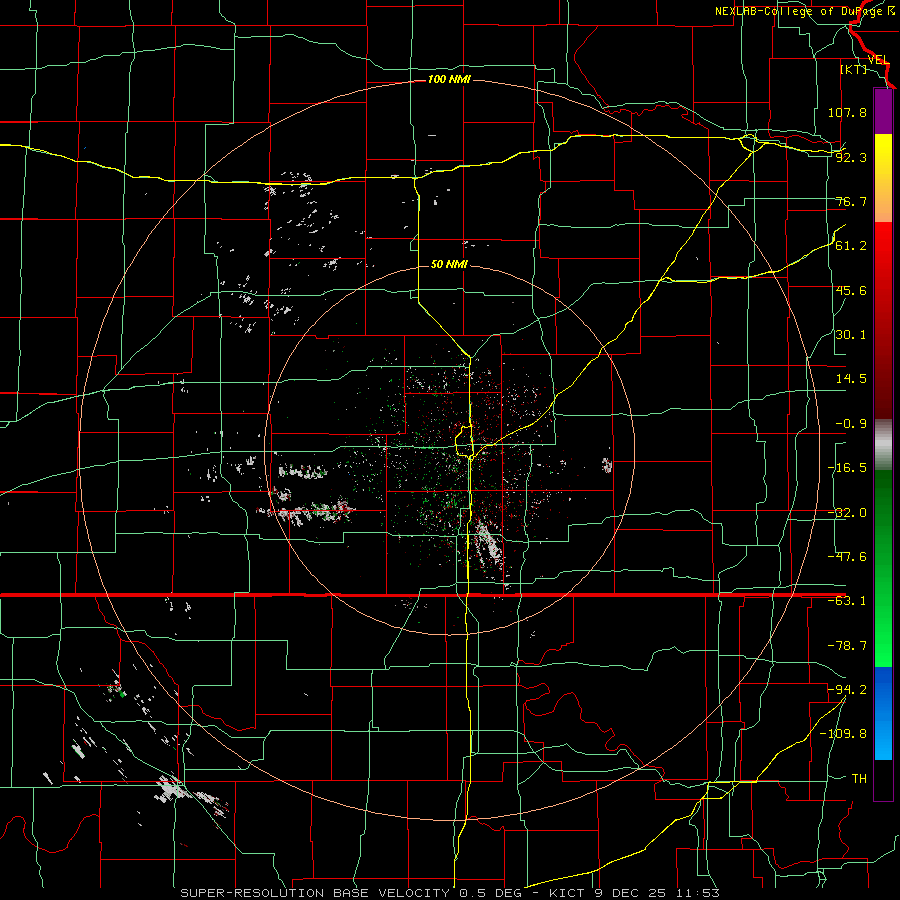Click the 61.2 legend value

(x=851, y=246)
